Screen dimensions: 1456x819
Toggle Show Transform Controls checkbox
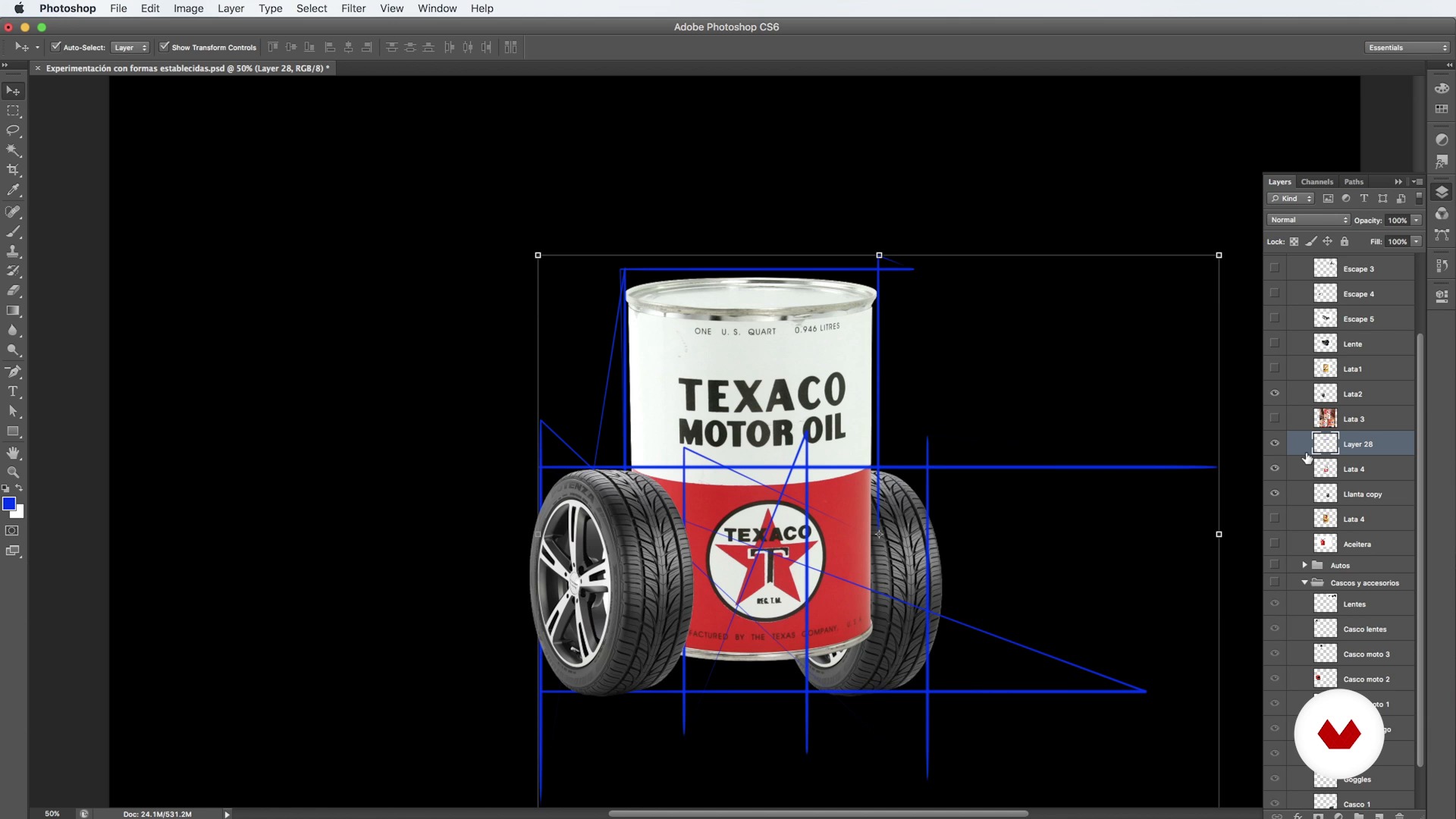(x=164, y=47)
